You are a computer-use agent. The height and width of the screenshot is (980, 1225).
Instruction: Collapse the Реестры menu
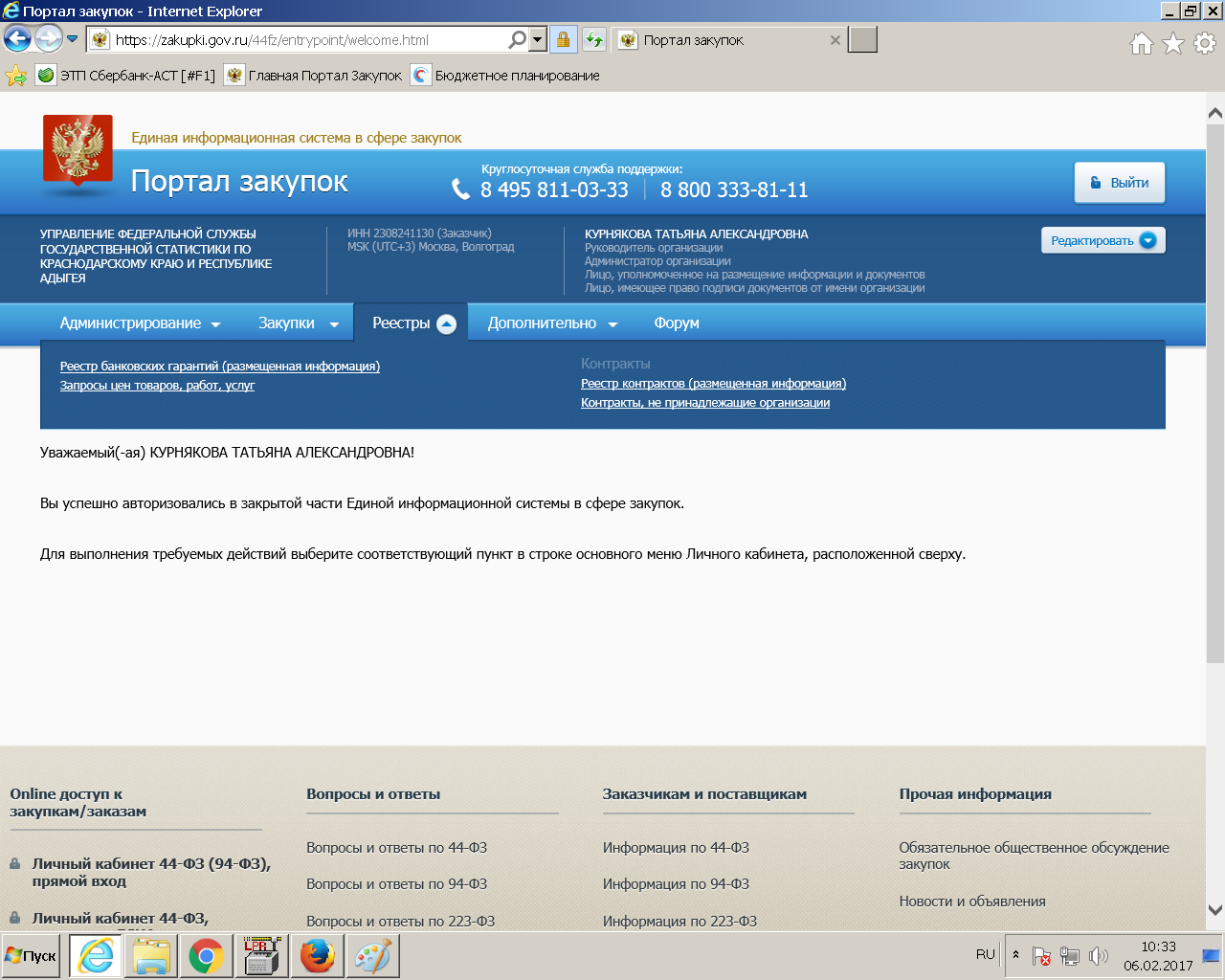412,323
